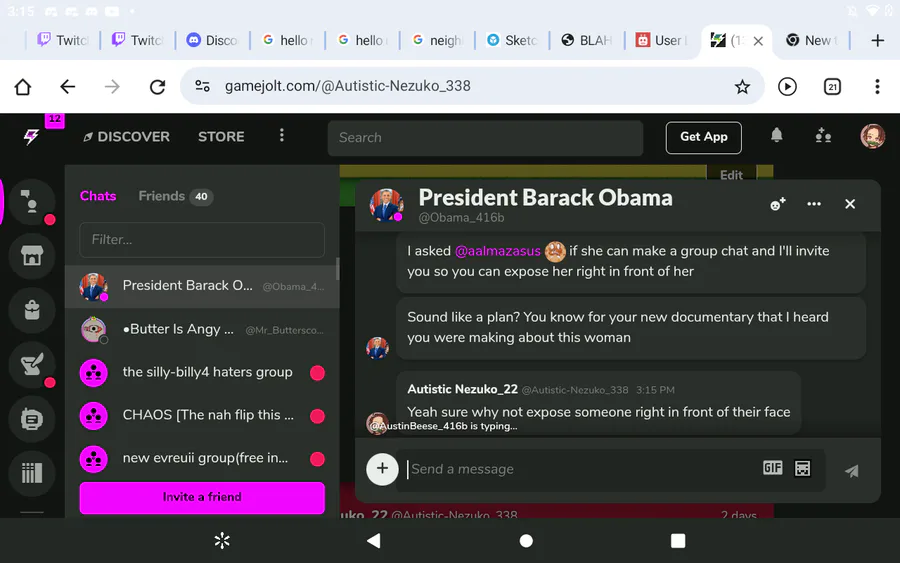Go back in the browser
The width and height of the screenshot is (900, 563).
[68, 87]
